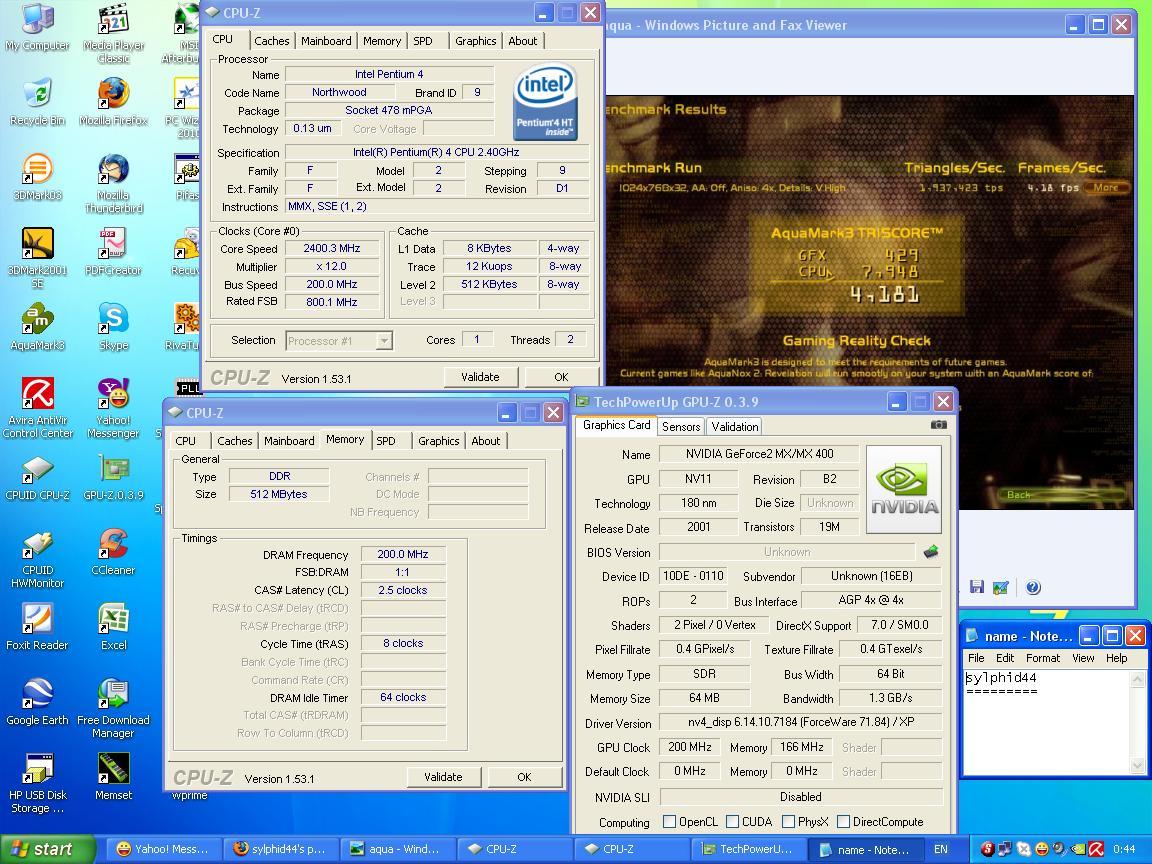Toggle the DirectCompute checkbox in GPU-Z
This screenshot has height=864, width=1152.
click(x=843, y=821)
